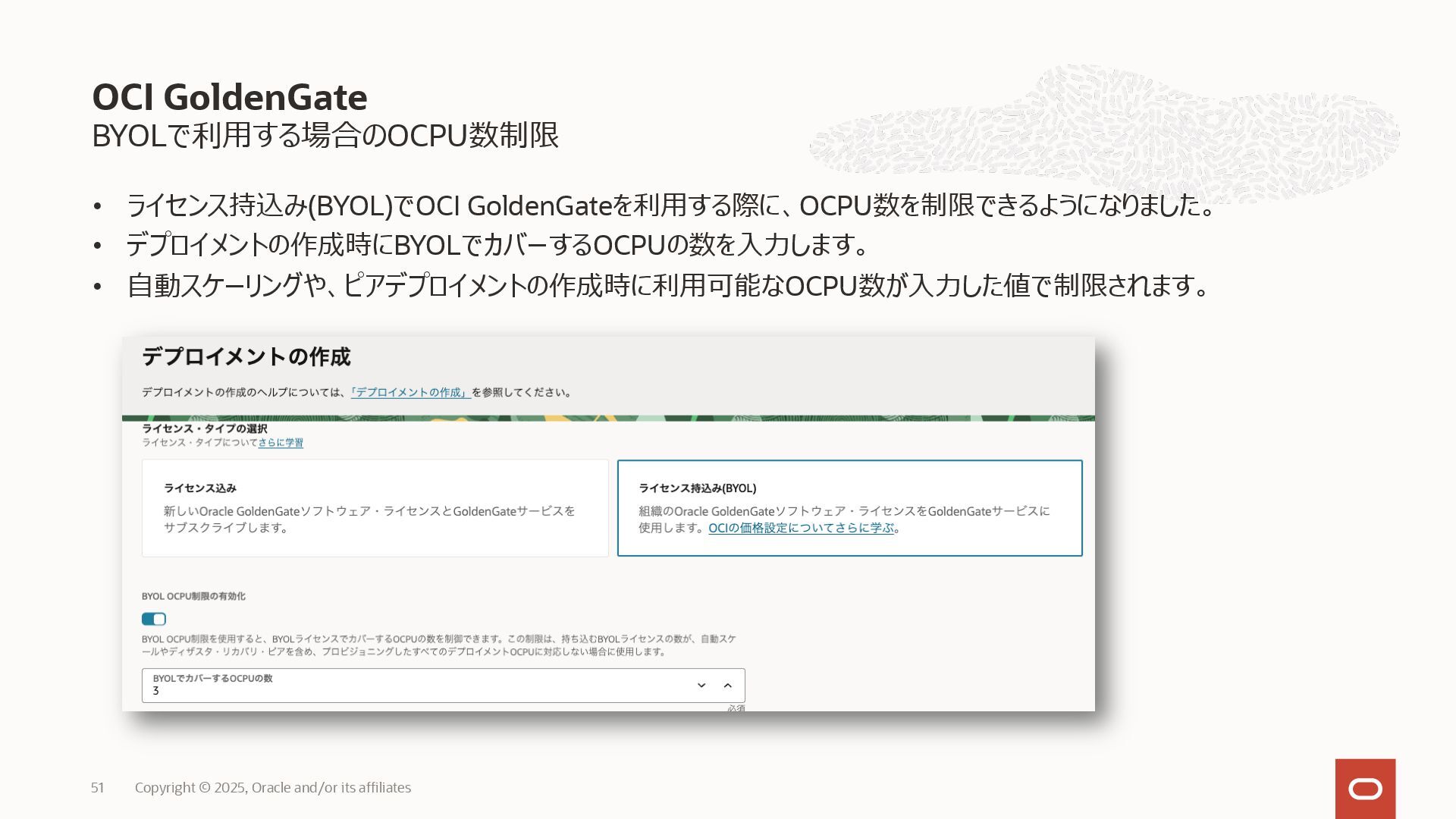Viewport: 1456px width, 819px height.
Task: Click the bullet starting 自動スケーリングや
Action: pos(669,286)
